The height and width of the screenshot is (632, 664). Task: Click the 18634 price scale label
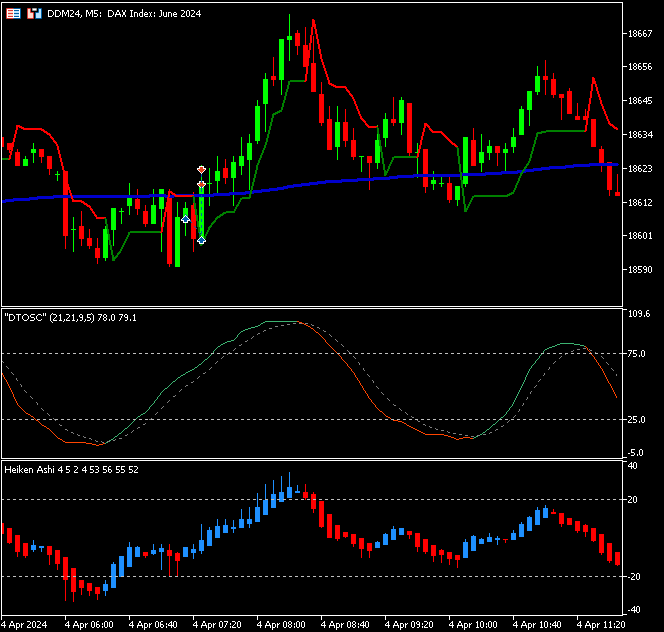click(640, 135)
